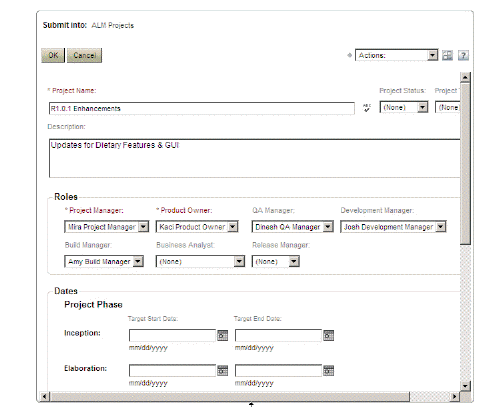
Task: Click the horizontal scrollbar thumb
Action: (230, 397)
